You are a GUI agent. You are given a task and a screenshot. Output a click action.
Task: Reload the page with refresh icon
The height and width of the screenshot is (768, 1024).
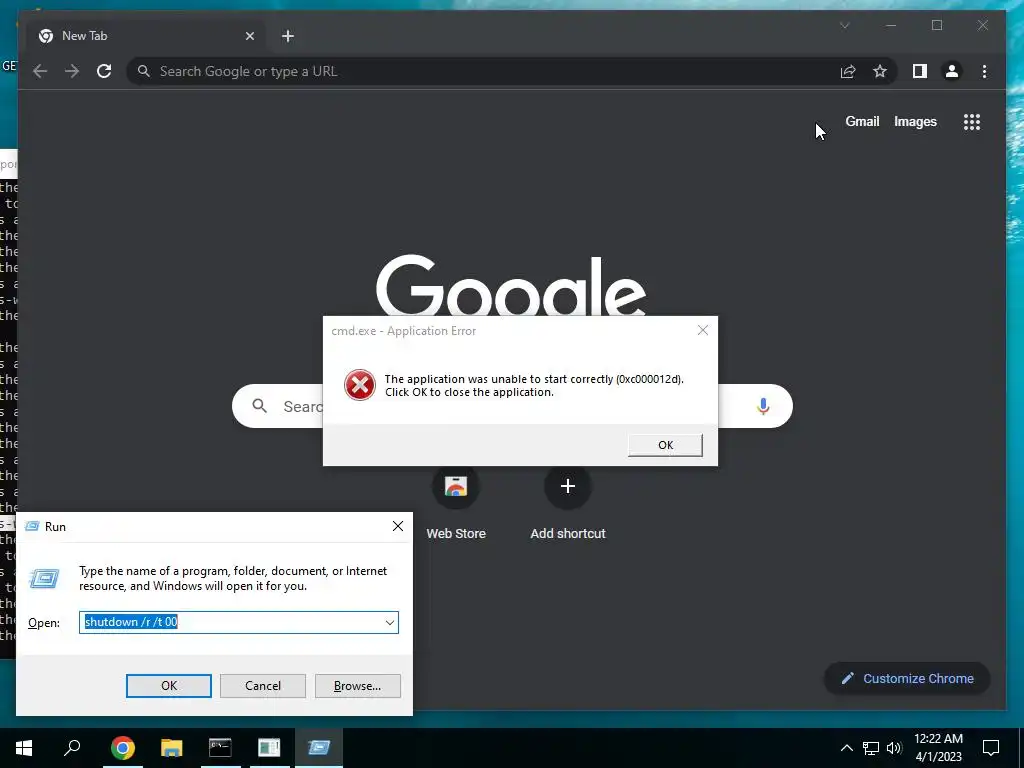click(x=104, y=71)
